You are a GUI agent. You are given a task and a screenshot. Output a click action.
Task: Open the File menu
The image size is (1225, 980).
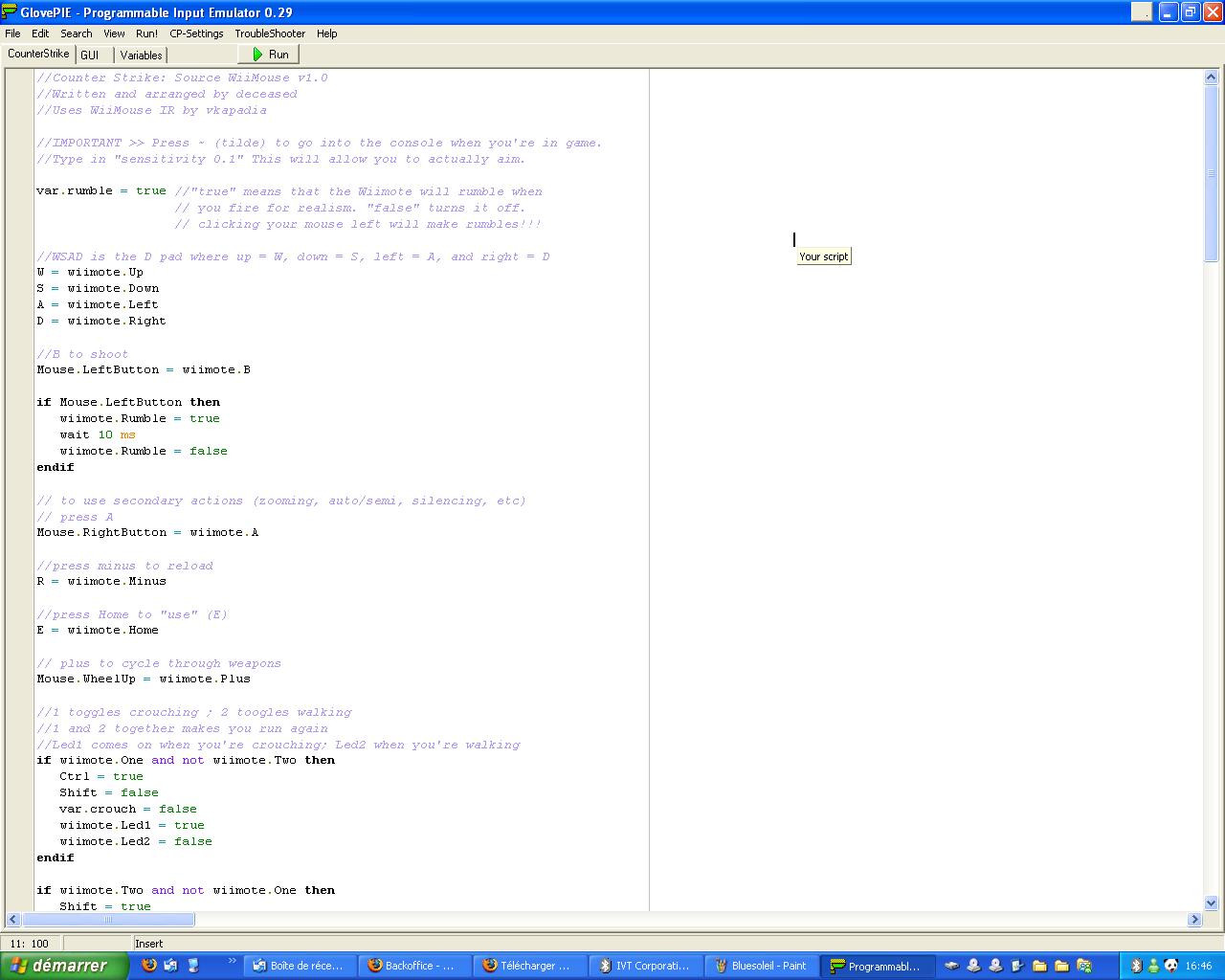[x=12, y=33]
